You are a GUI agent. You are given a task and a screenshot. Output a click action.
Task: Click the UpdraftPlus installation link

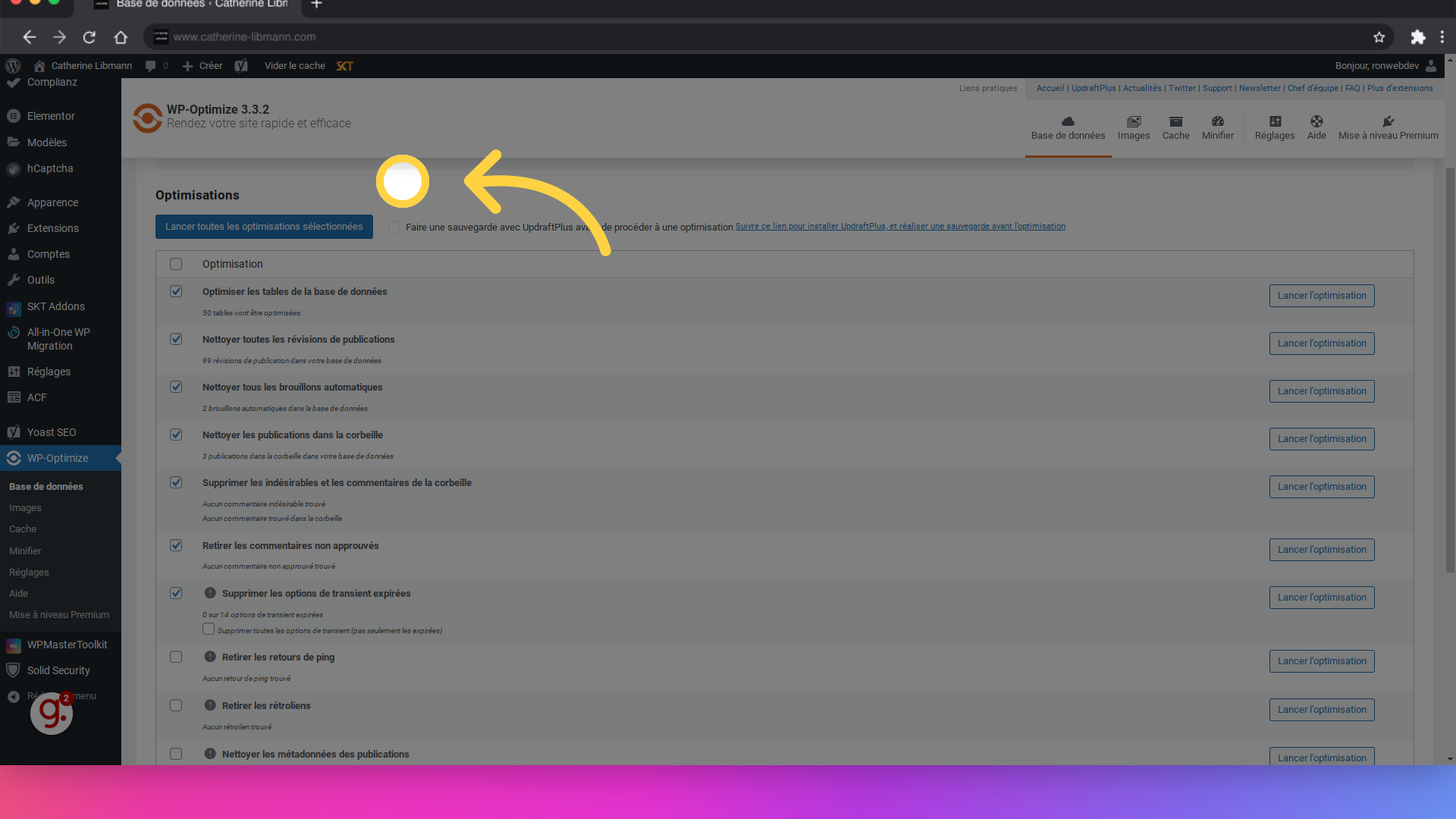pos(900,226)
